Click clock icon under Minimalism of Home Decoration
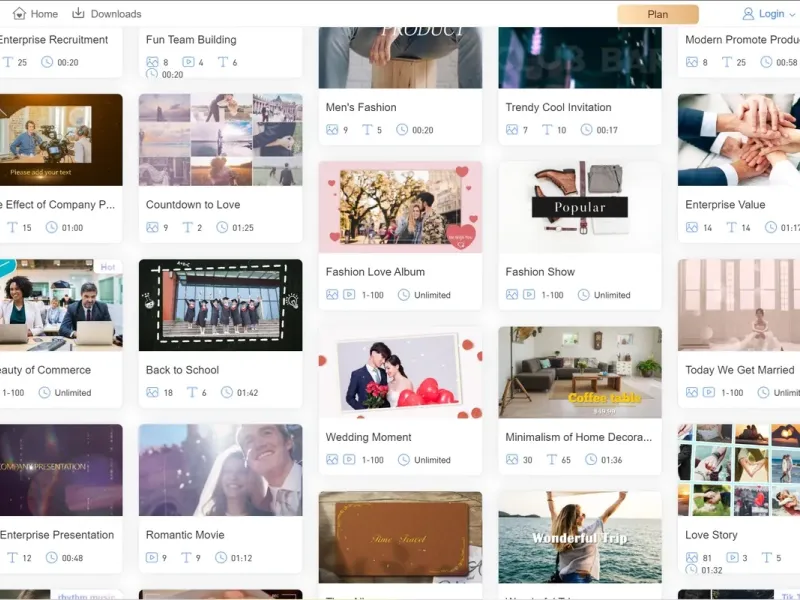 591,460
